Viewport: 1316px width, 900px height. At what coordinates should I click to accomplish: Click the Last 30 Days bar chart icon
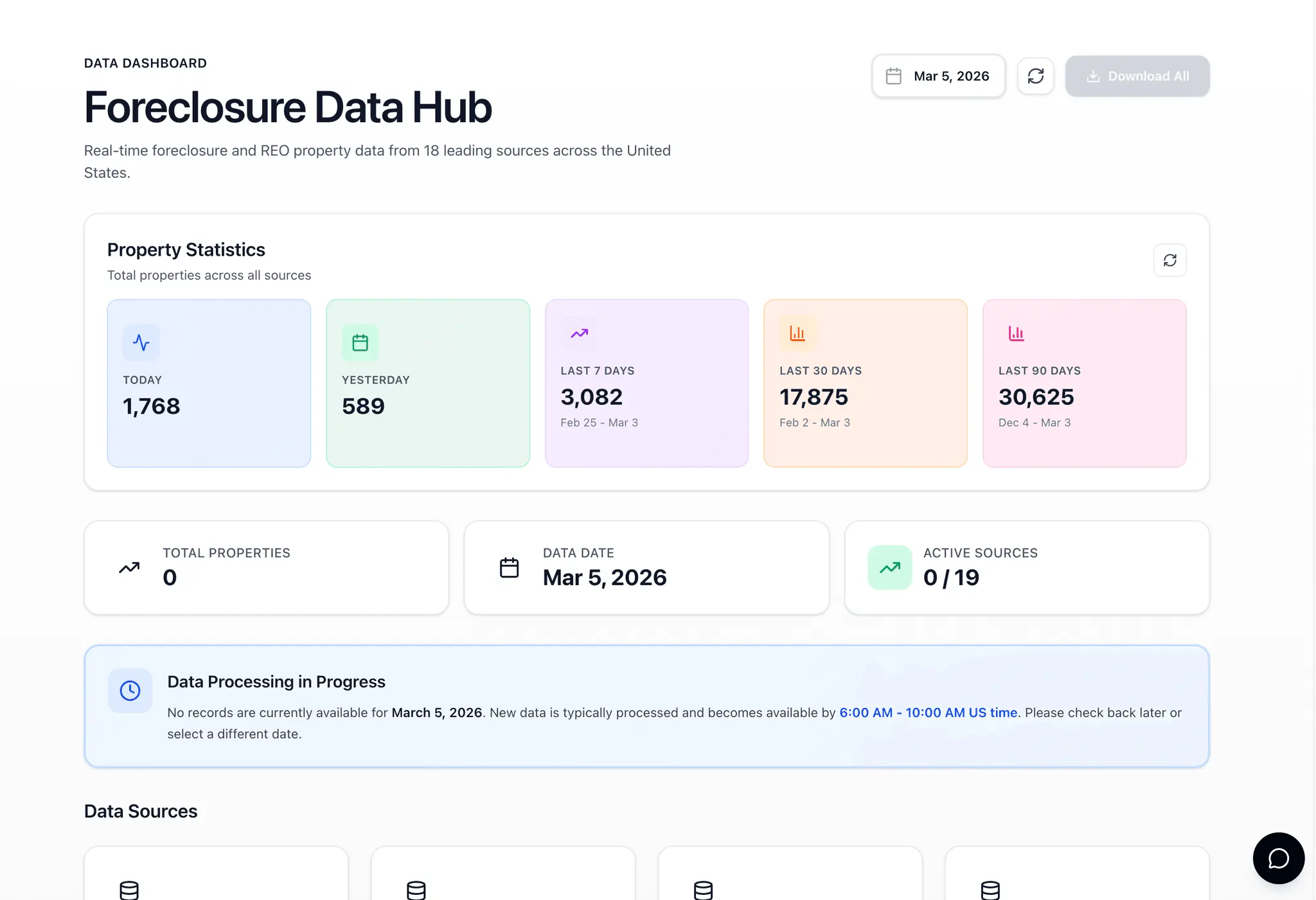pos(797,333)
